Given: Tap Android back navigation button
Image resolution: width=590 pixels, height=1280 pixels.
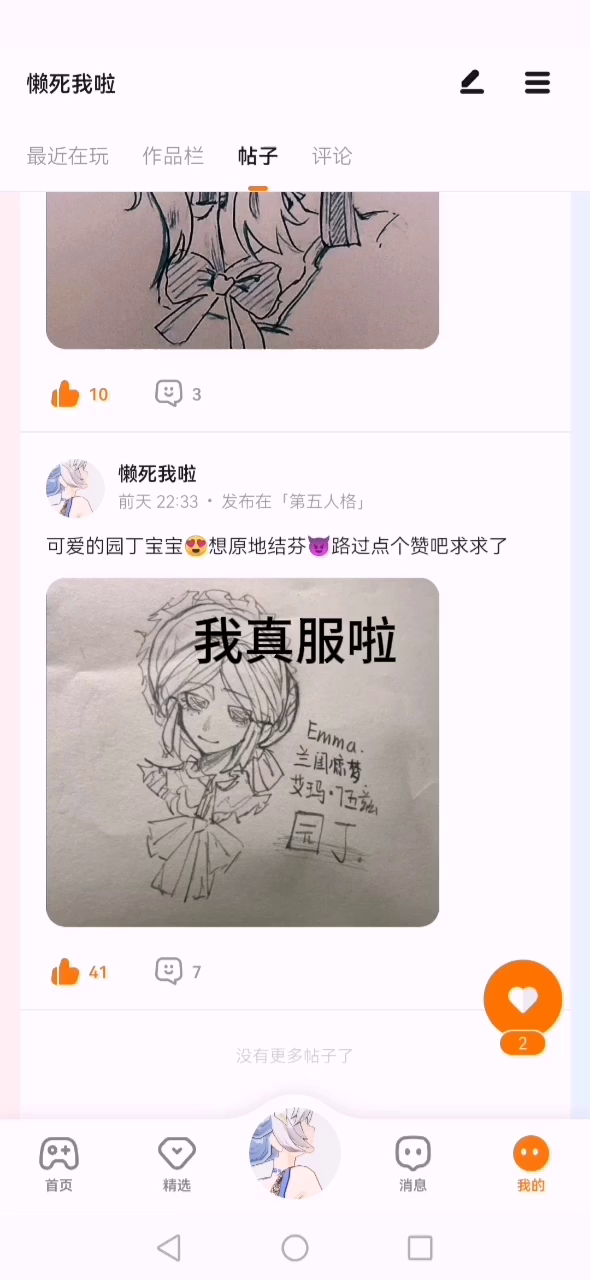Looking at the screenshot, I should click(x=169, y=1247).
